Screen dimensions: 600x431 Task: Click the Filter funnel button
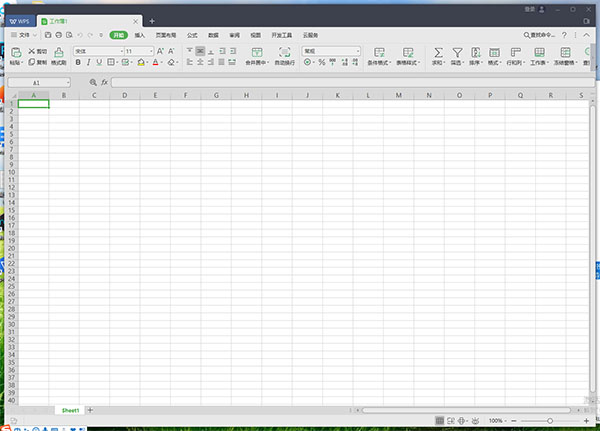pyautogui.click(x=457, y=56)
